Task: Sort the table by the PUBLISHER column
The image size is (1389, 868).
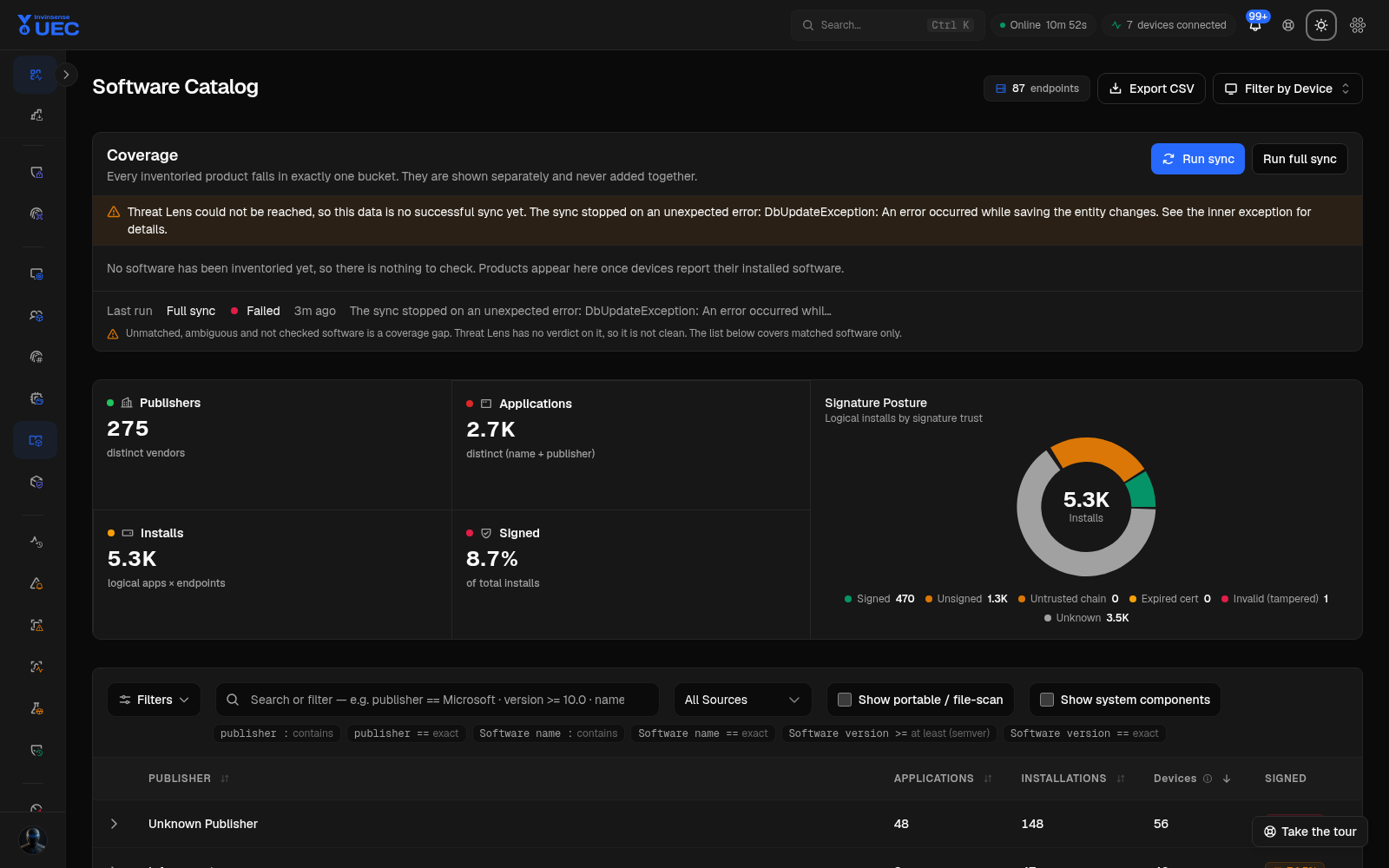Action: click(x=188, y=779)
